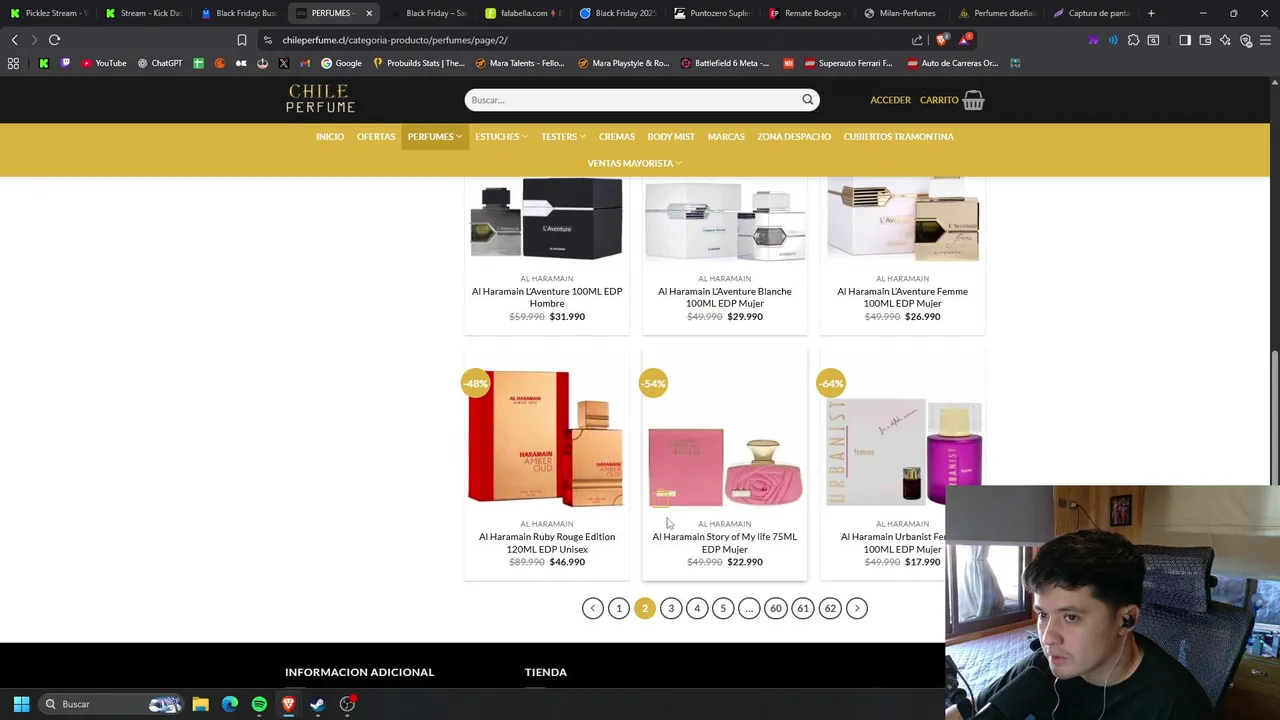This screenshot has width=1280, height=720.
Task: Click the CARRITO link
Action: click(939, 100)
